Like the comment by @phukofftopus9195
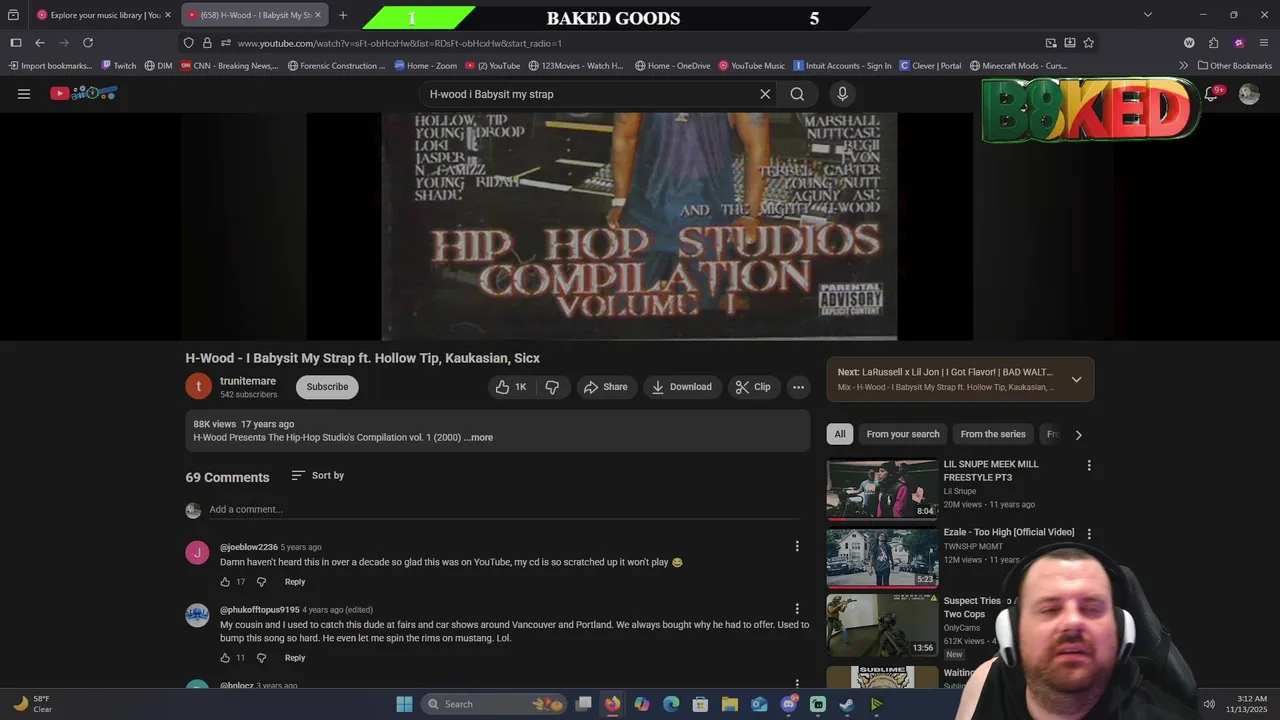 [x=225, y=658]
